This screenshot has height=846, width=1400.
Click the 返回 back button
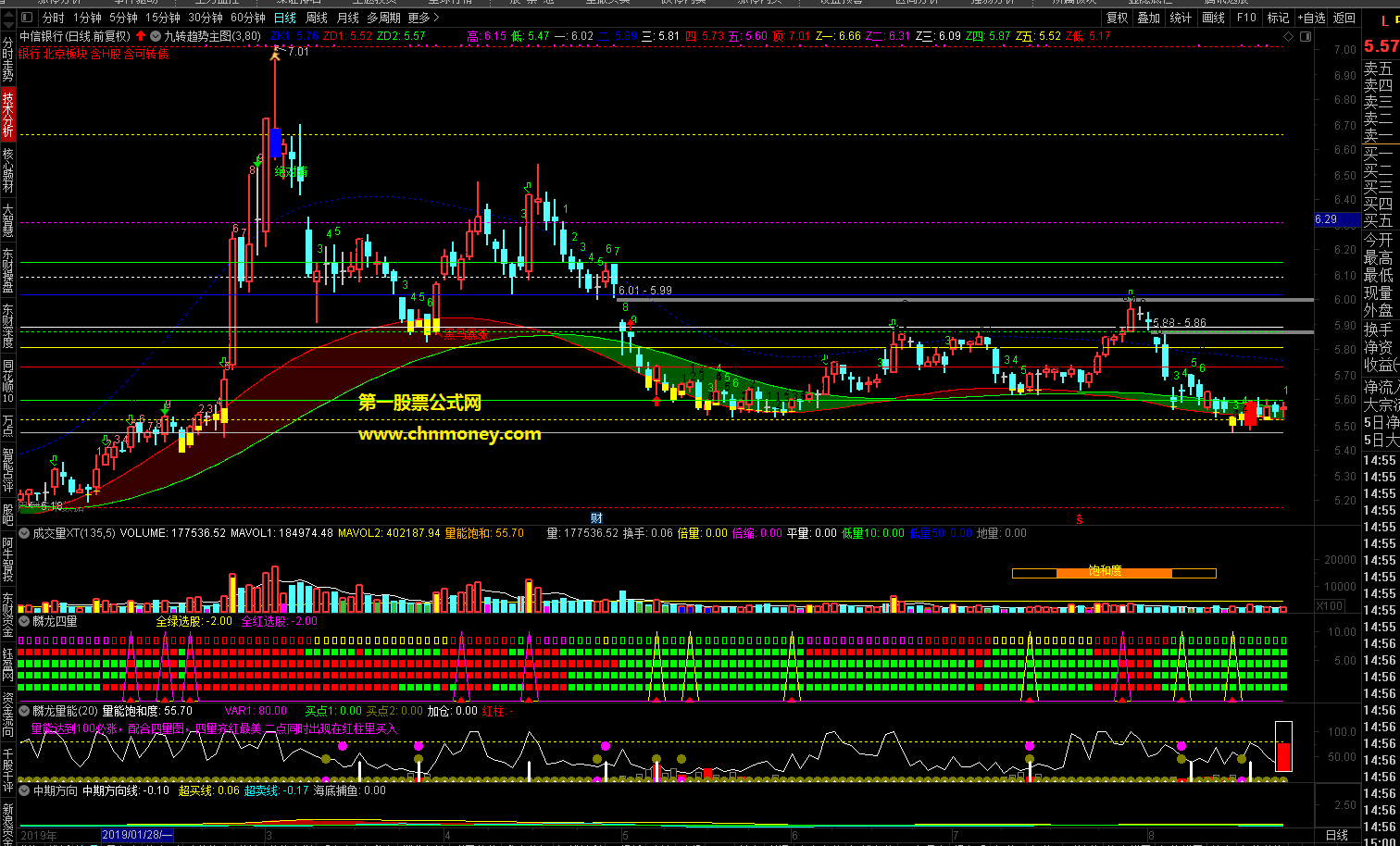point(1344,18)
